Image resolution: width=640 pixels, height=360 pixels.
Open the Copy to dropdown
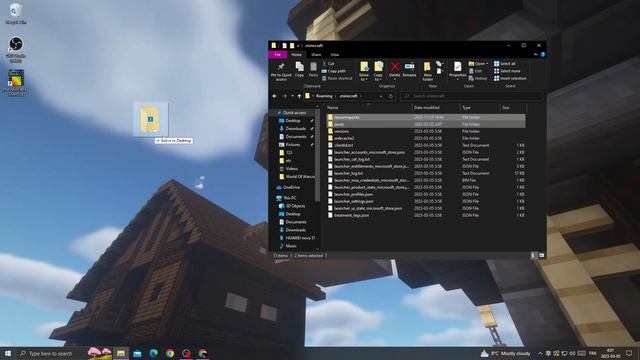[x=378, y=71]
